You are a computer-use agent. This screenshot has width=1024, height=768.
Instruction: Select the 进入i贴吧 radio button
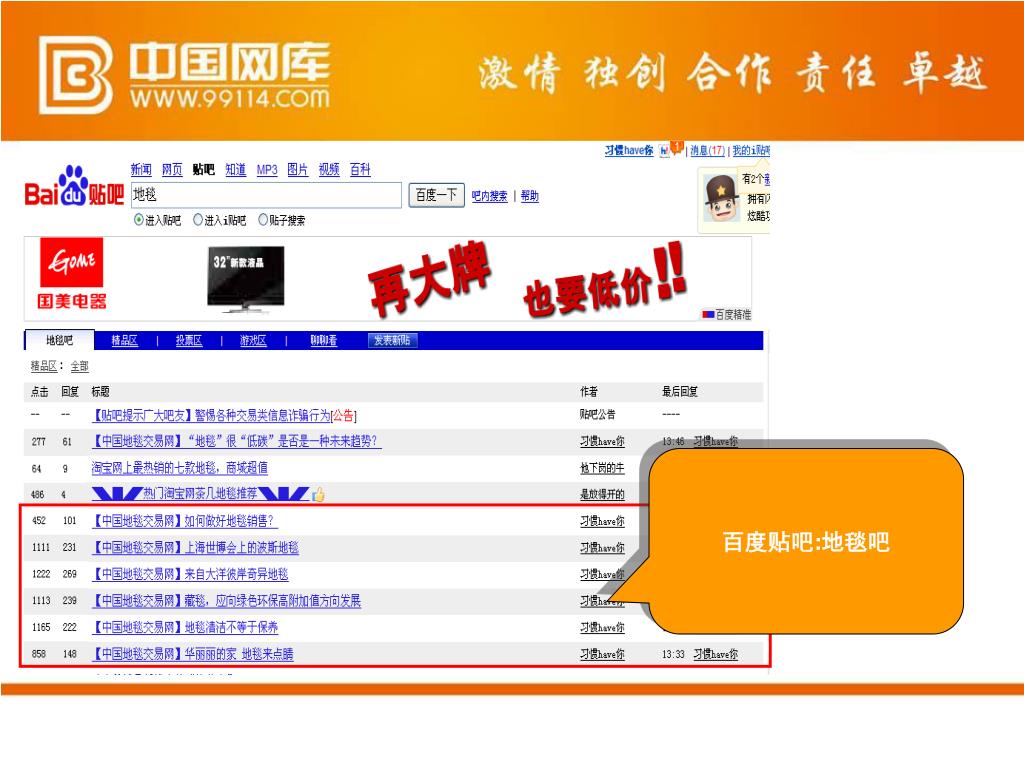pos(198,220)
